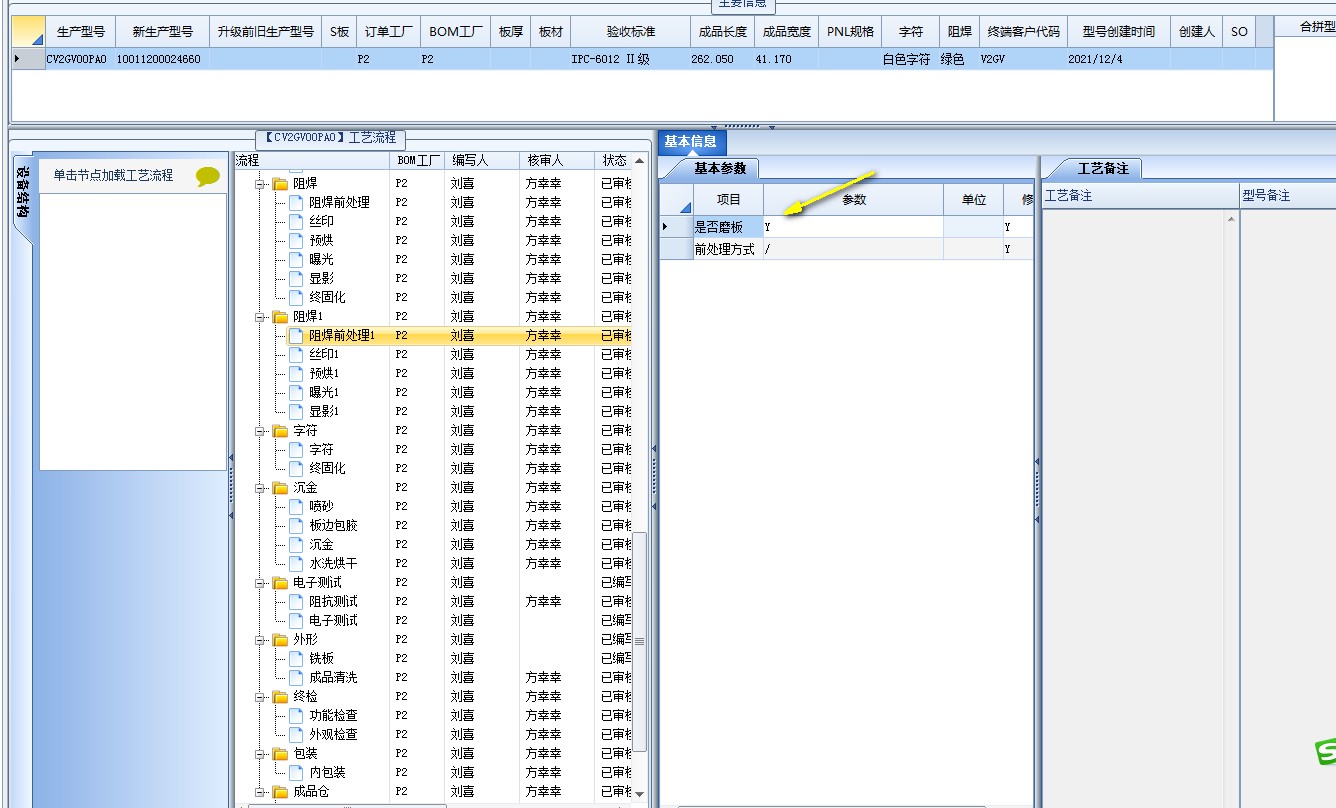
Task: Collapse the 阻焊 folder node
Action: click(x=260, y=184)
